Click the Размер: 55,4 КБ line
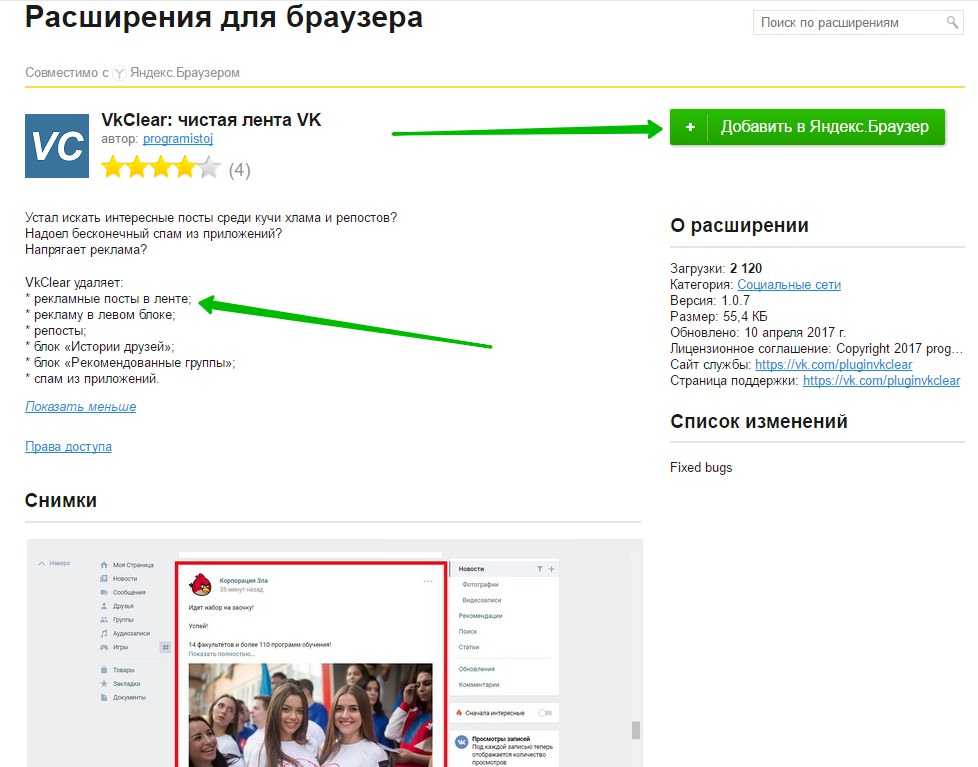The image size is (978, 767). point(719,316)
